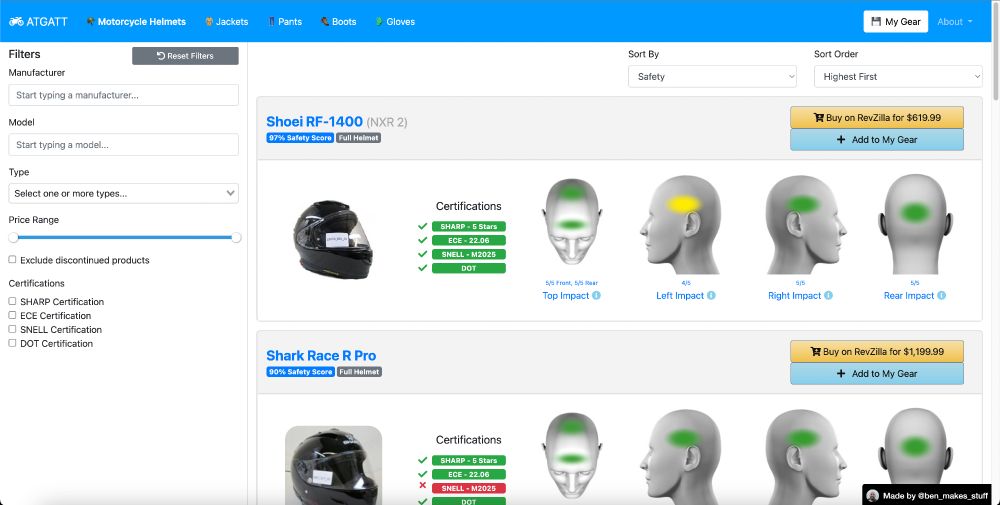Open the About dropdown menu
The image size is (1000, 505).
[955, 22]
